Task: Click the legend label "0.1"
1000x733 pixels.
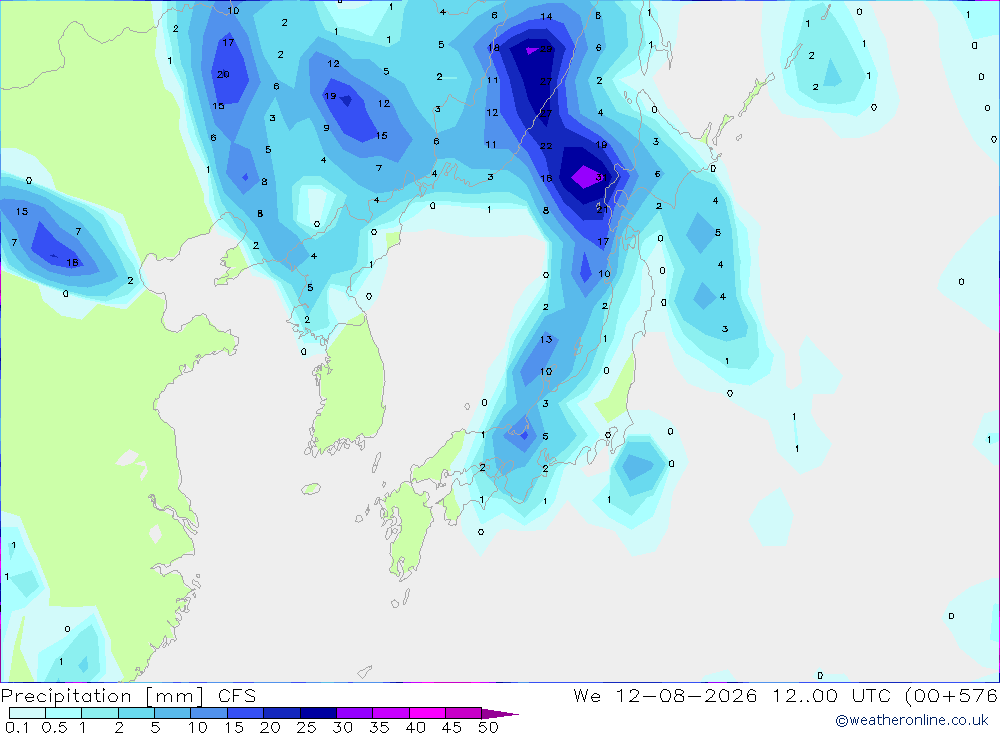Action: point(17,727)
